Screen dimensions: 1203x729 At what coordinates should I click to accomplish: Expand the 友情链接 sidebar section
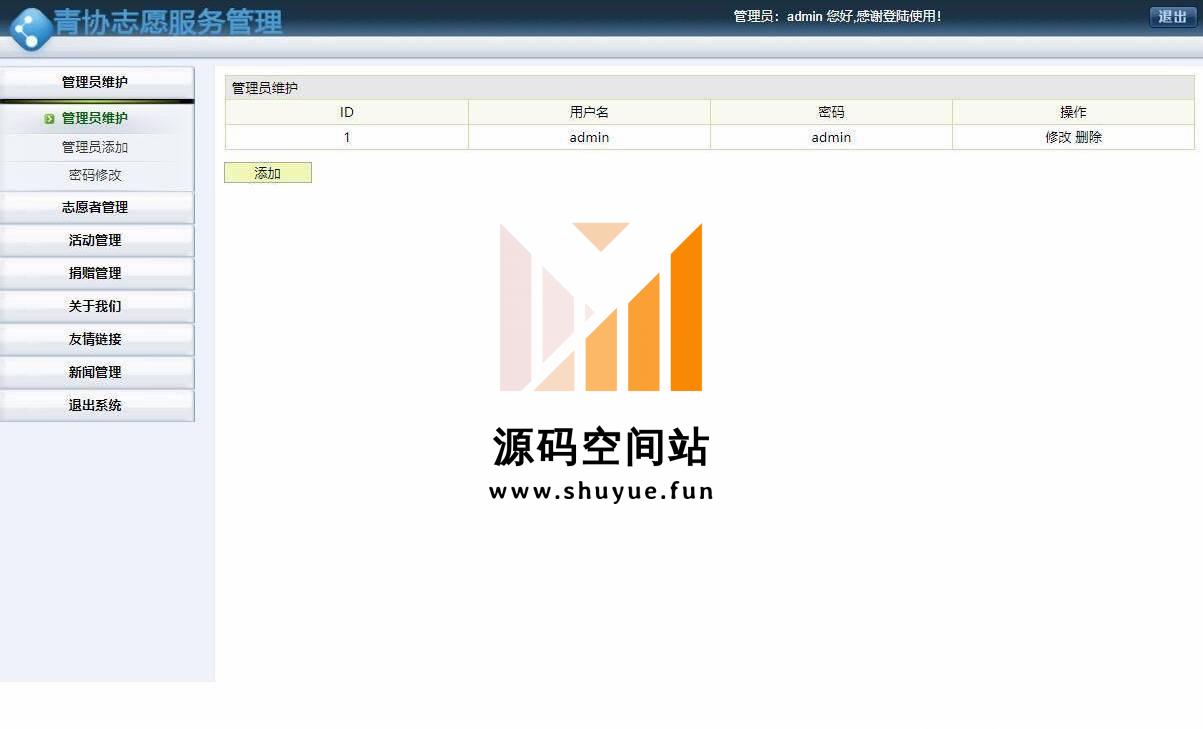(96, 339)
